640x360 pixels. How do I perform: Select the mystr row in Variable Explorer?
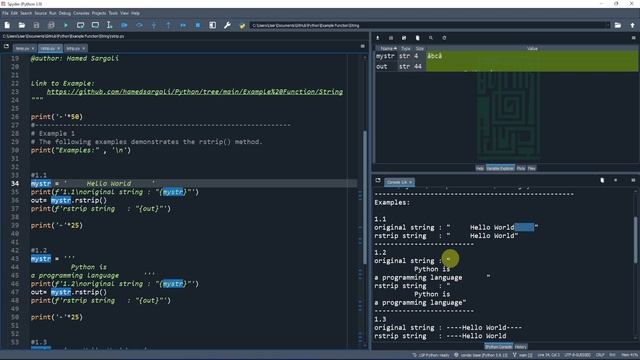tap(506, 56)
